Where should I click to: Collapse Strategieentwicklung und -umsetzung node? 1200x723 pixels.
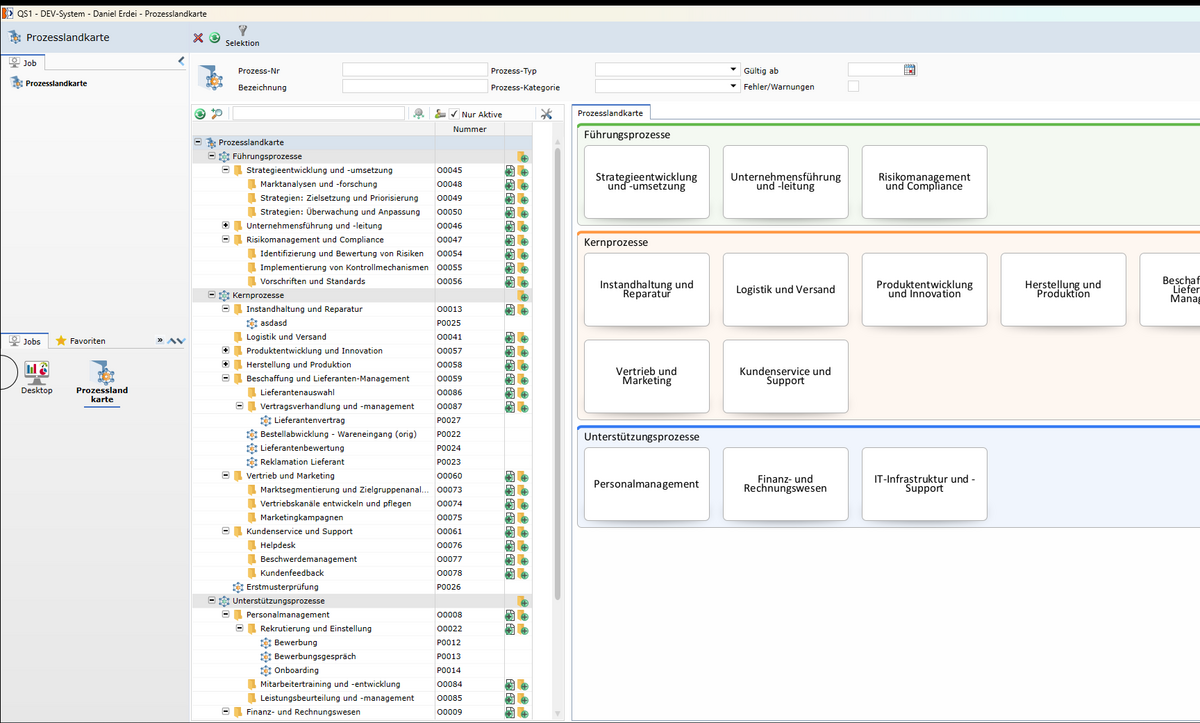tap(225, 170)
